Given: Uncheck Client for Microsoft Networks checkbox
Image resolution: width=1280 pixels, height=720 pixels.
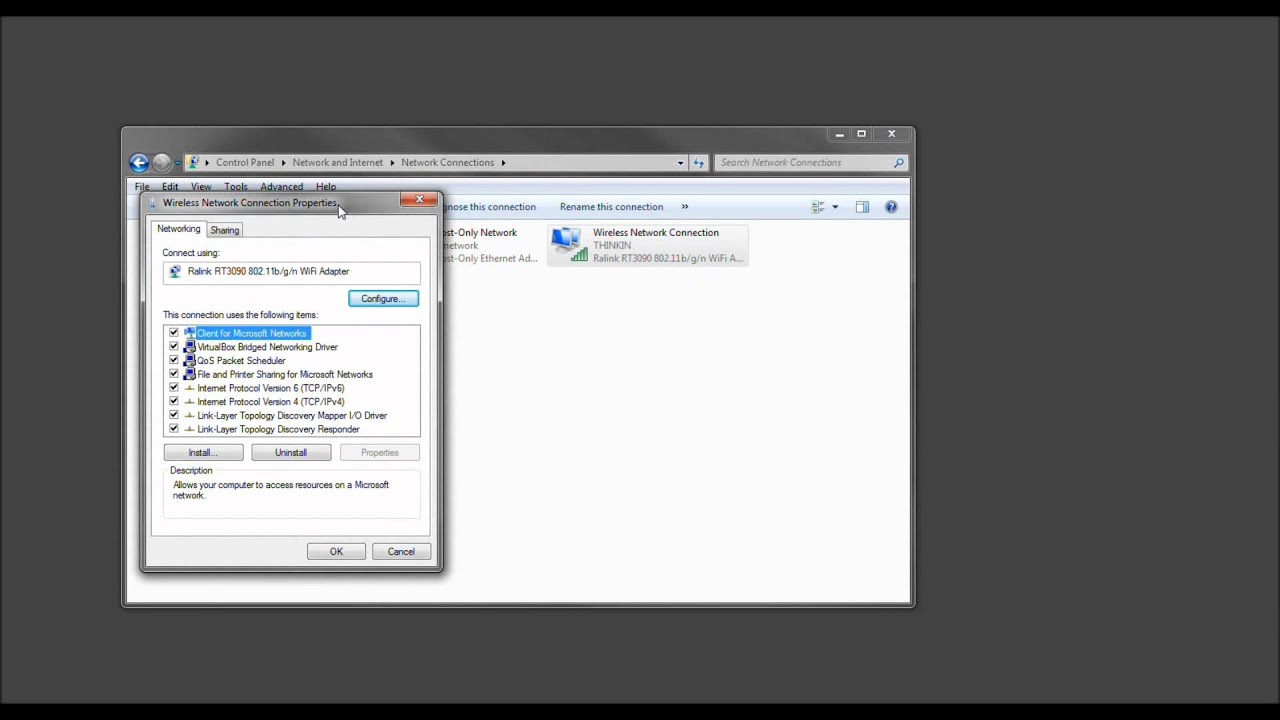Looking at the screenshot, I should pos(174,333).
